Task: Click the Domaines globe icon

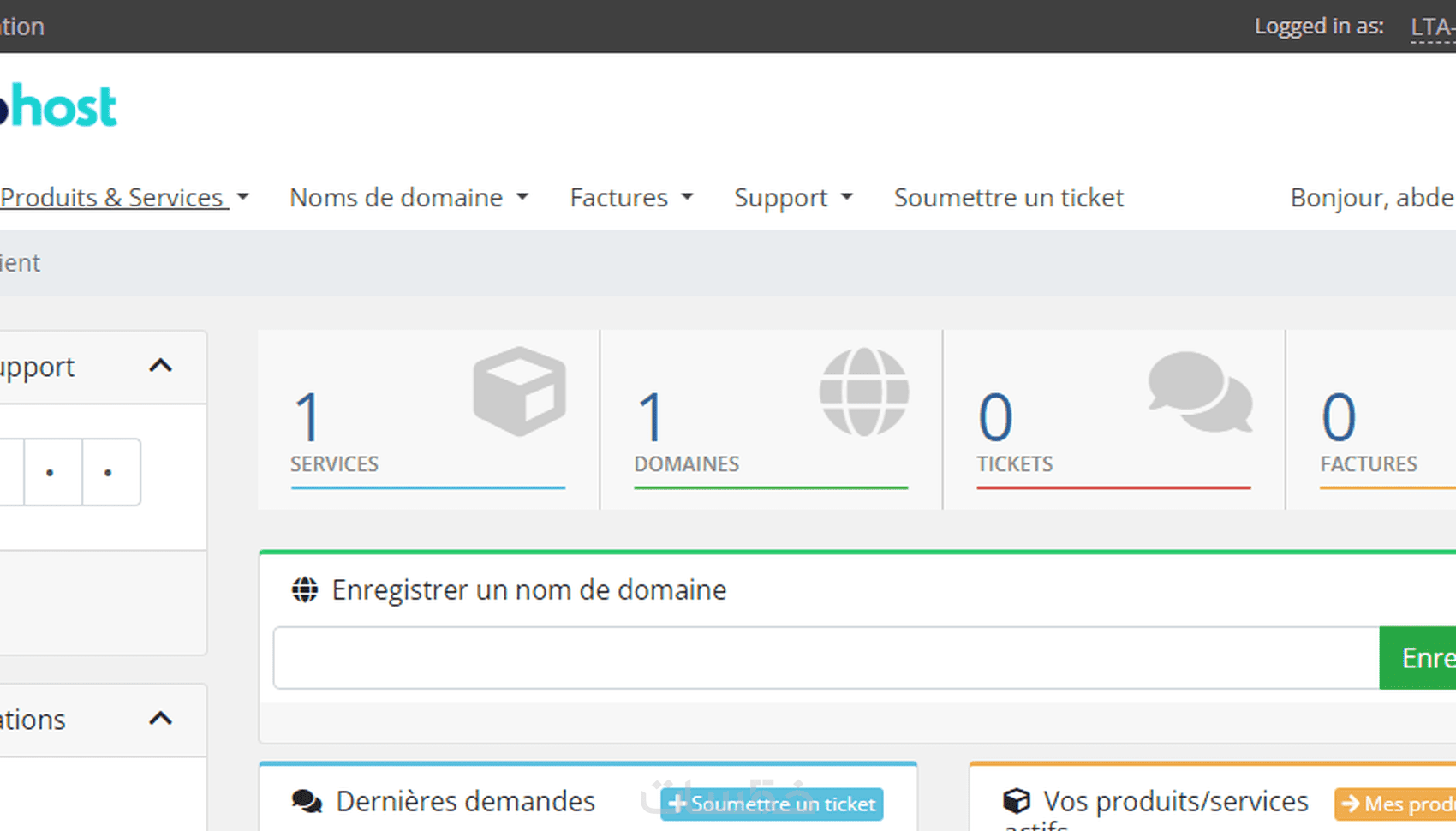Action: 864,392
